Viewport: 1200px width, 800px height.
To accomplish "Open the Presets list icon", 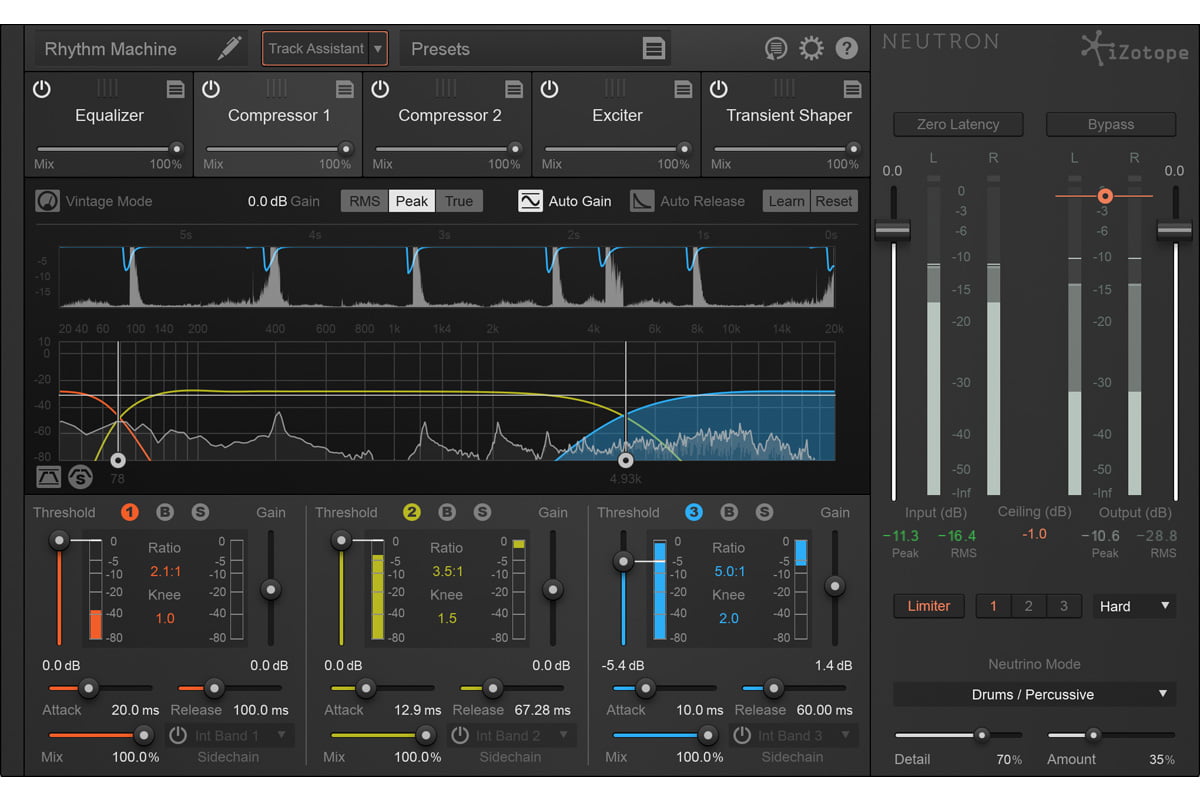I will [653, 48].
